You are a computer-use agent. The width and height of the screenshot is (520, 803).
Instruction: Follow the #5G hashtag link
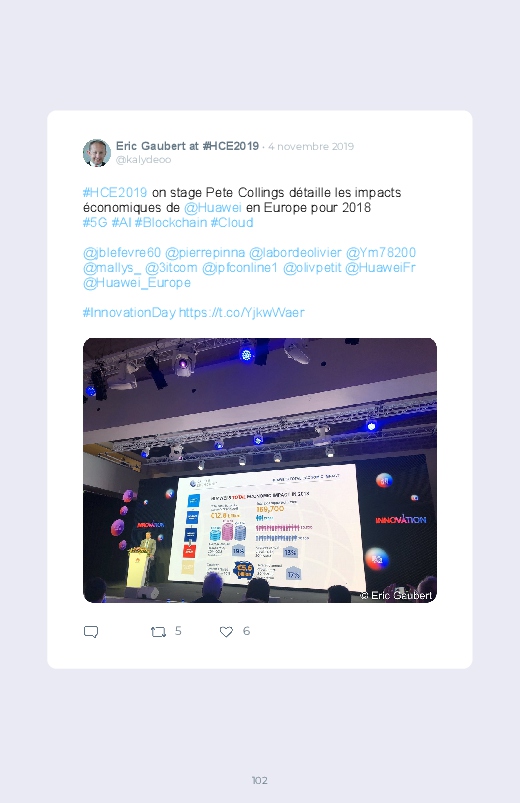[95, 222]
